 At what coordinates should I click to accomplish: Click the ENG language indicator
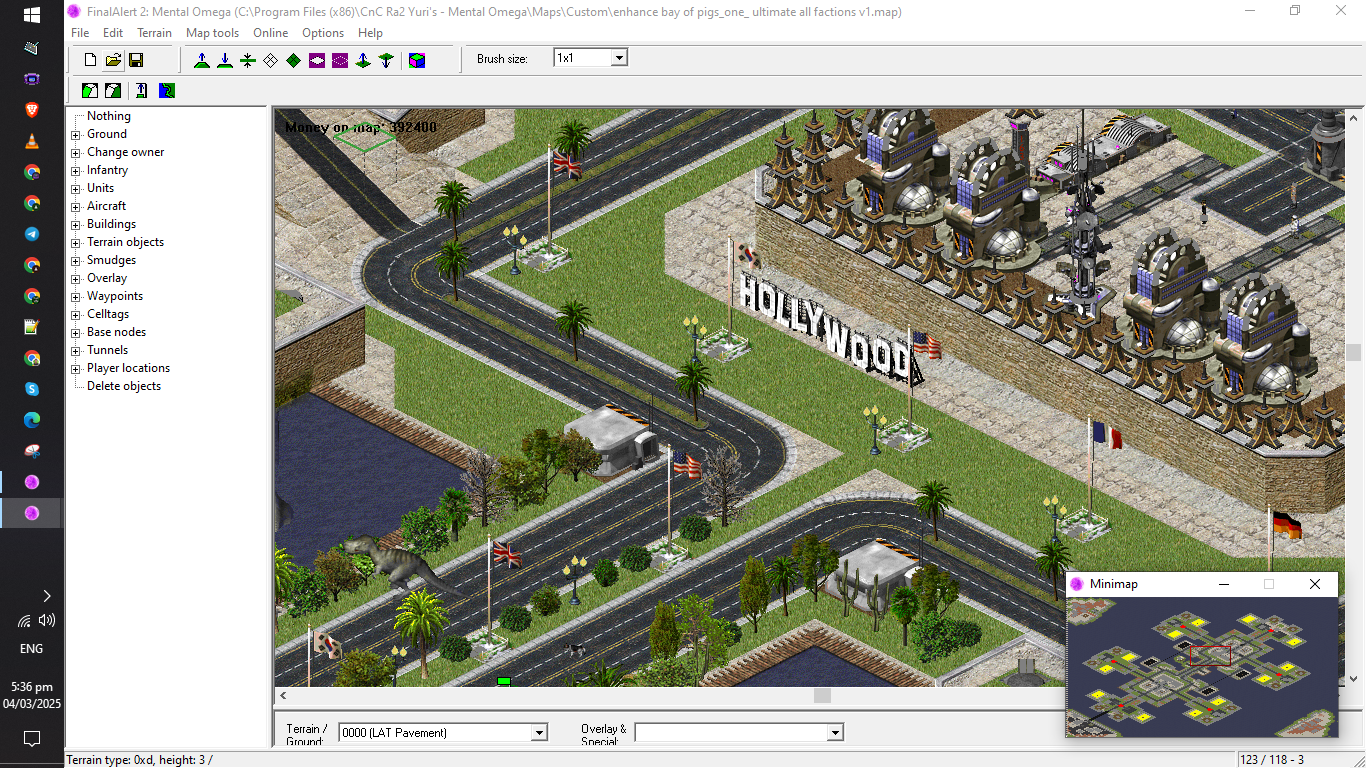(31, 648)
